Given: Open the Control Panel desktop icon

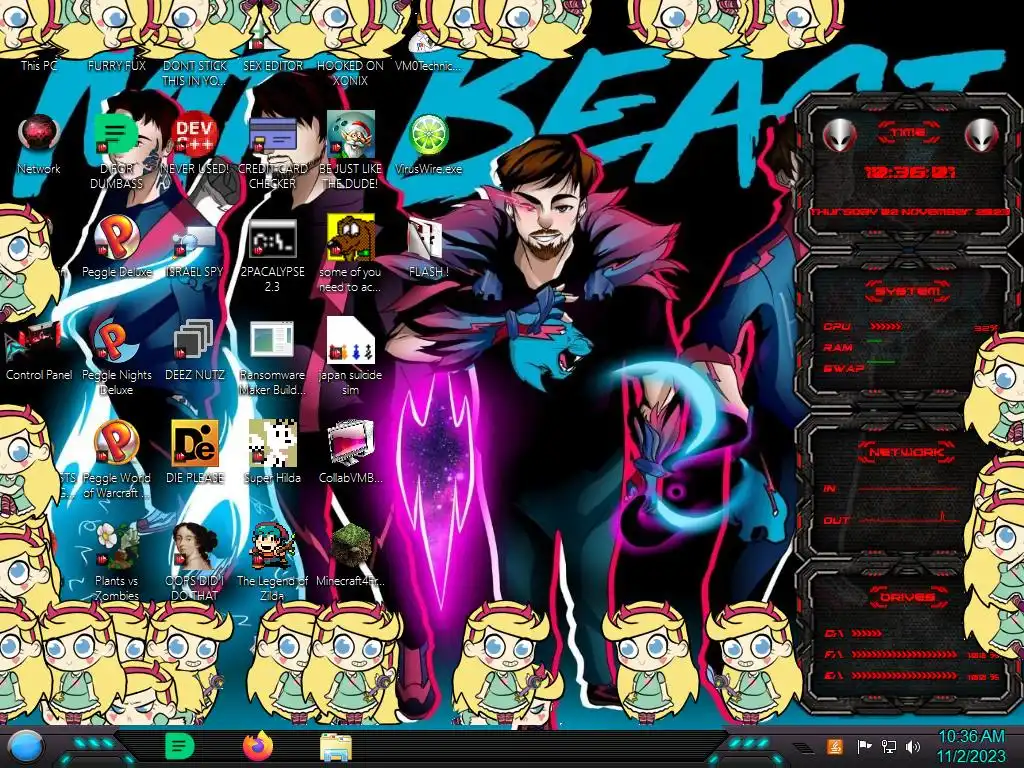Looking at the screenshot, I should click(34, 342).
